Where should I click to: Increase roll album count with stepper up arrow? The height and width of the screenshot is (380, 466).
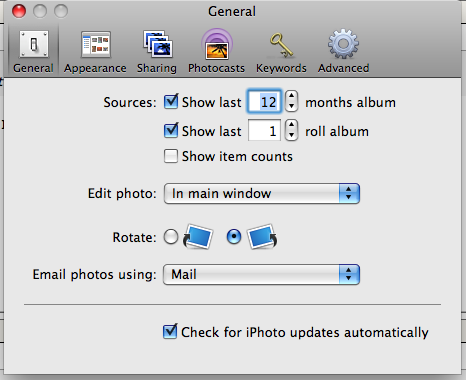click(291, 125)
